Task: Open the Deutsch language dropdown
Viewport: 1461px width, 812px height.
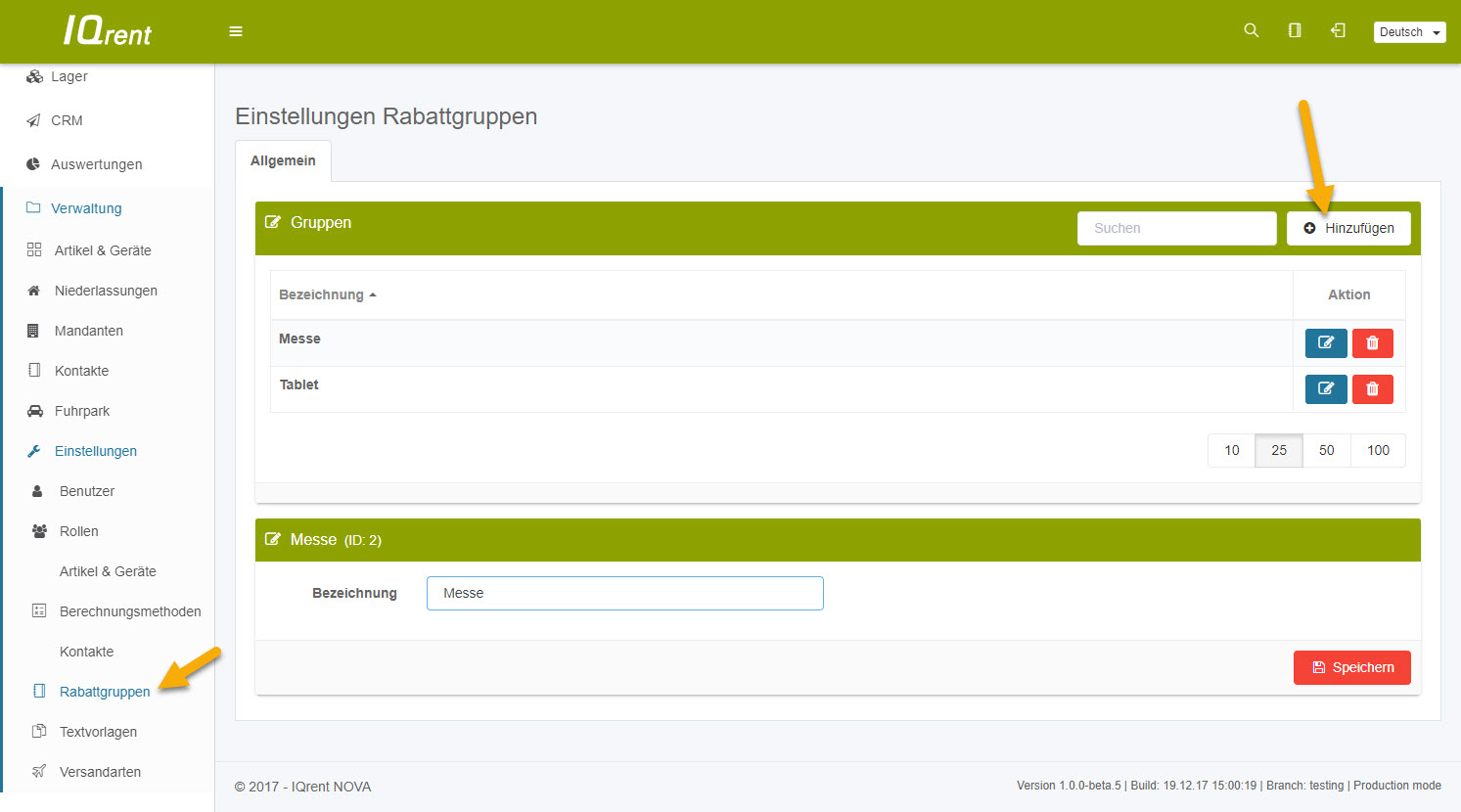Action: tap(1409, 32)
